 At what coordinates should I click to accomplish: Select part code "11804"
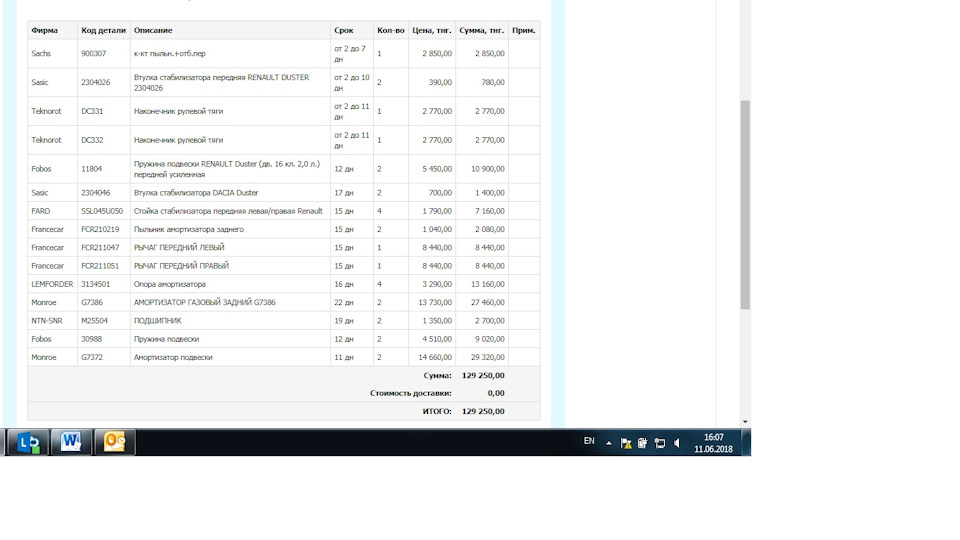click(92, 168)
